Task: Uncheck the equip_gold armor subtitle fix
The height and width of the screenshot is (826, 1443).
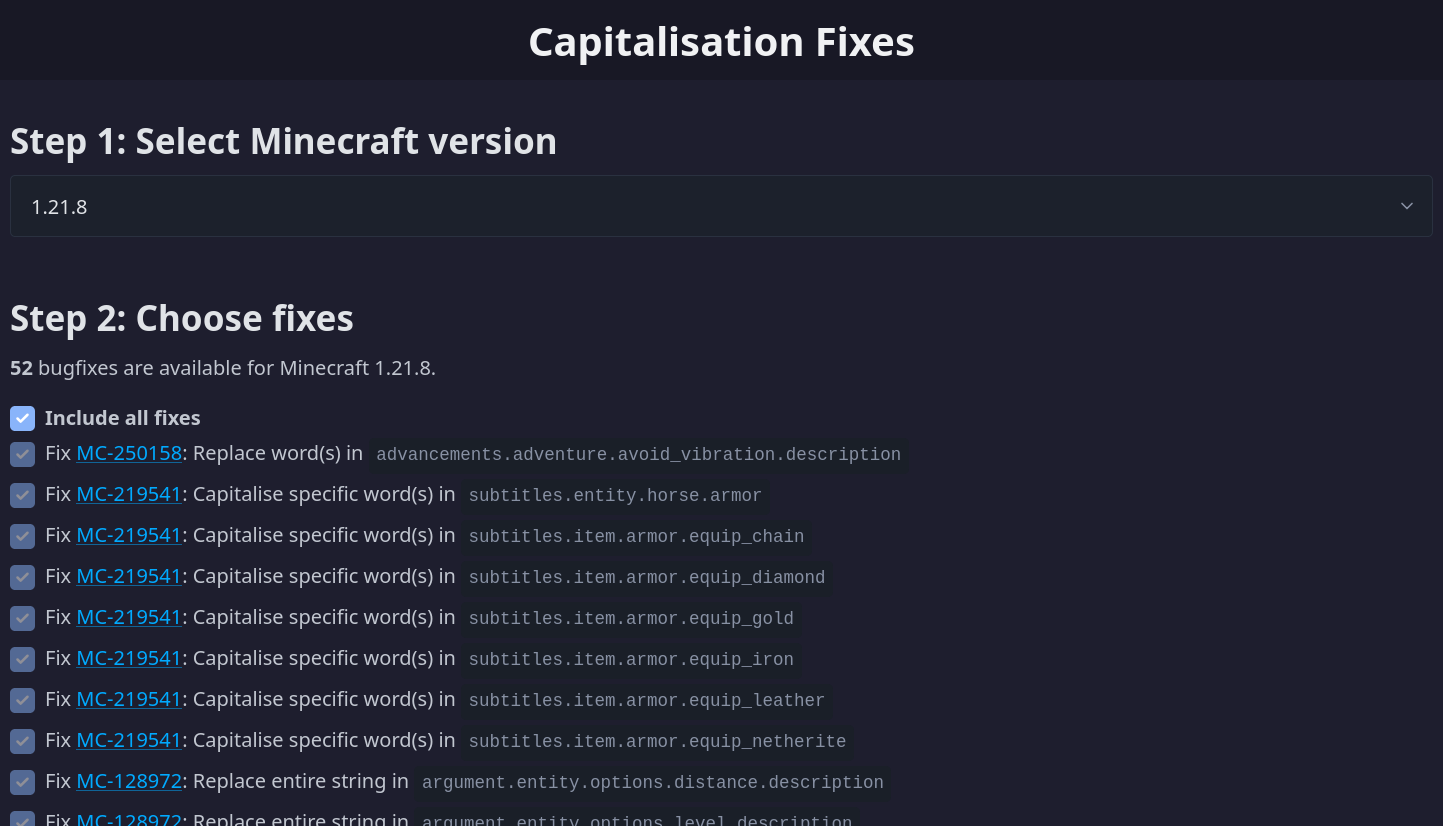Action: (22, 618)
